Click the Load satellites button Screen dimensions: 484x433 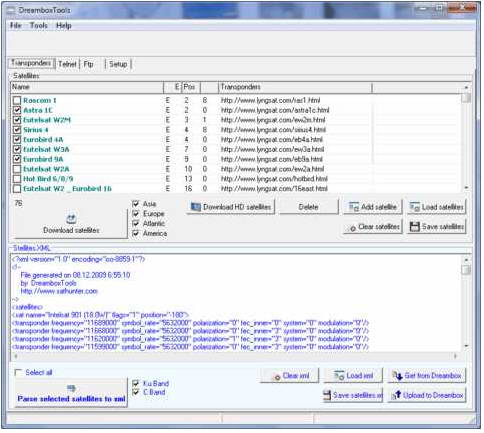tap(436, 207)
